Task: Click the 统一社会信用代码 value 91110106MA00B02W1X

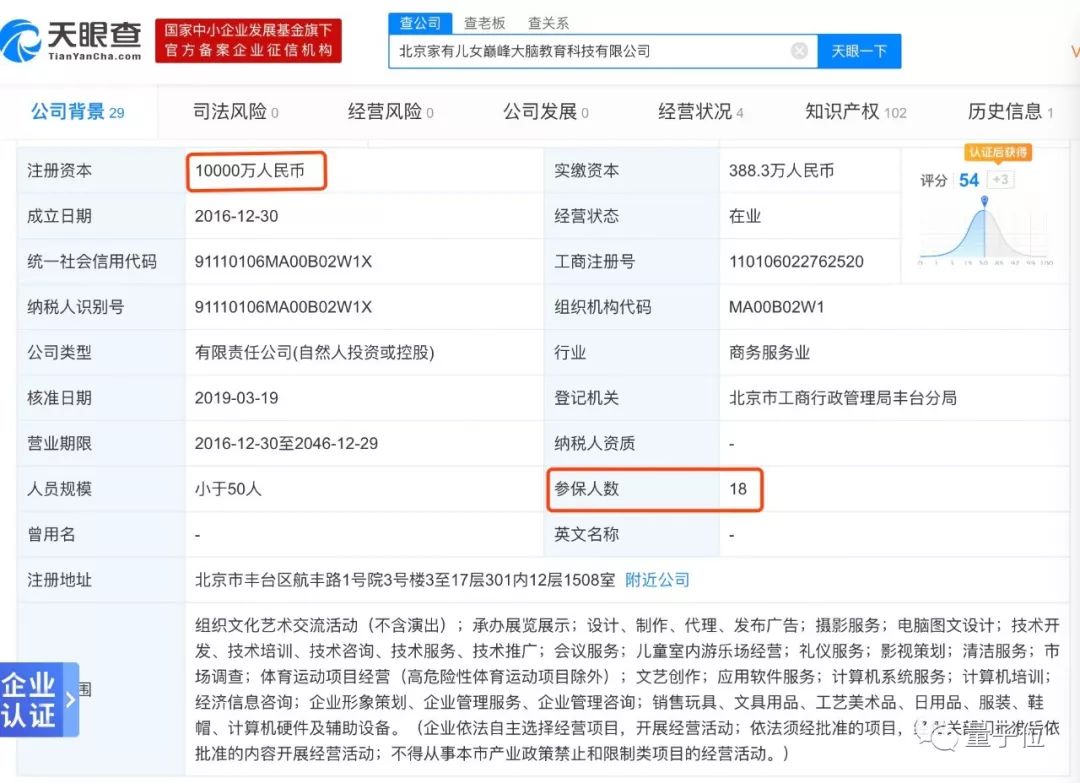Action: click(283, 262)
